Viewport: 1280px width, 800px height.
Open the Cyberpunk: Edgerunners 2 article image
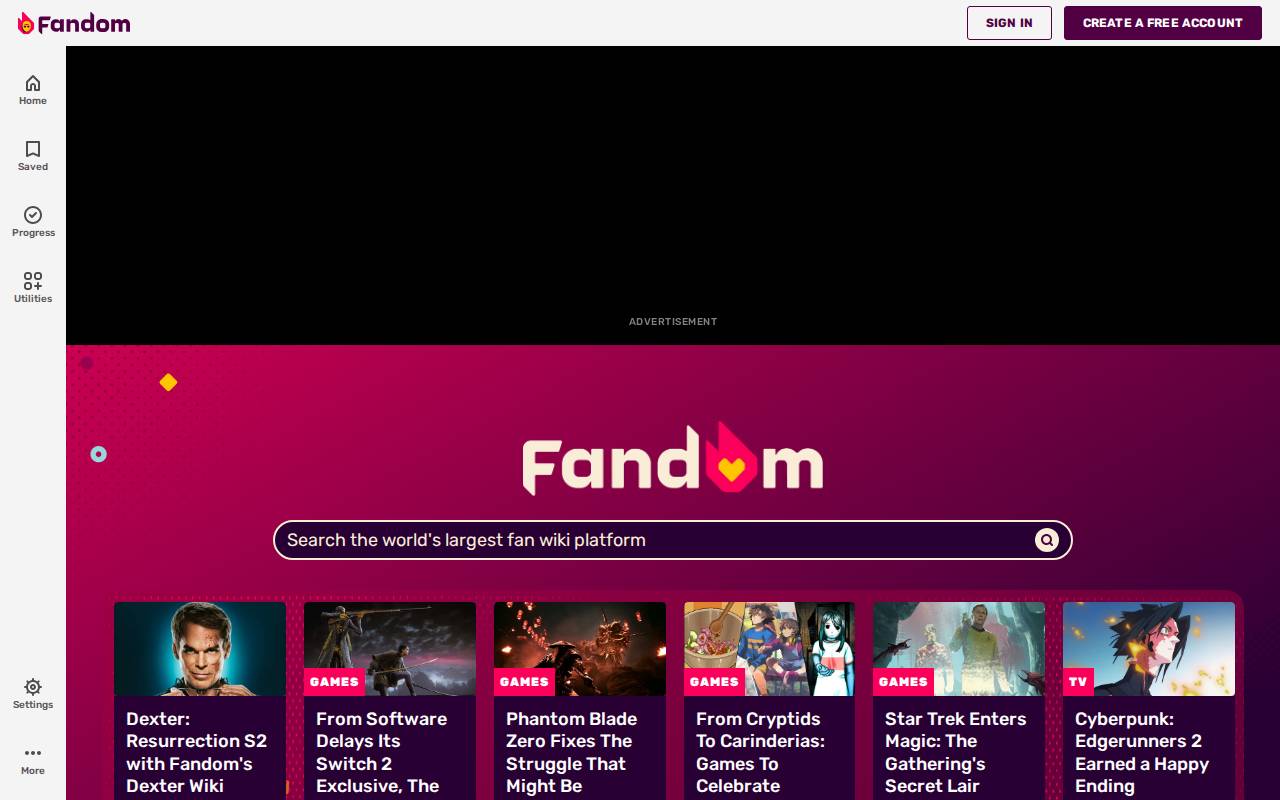tap(1149, 649)
